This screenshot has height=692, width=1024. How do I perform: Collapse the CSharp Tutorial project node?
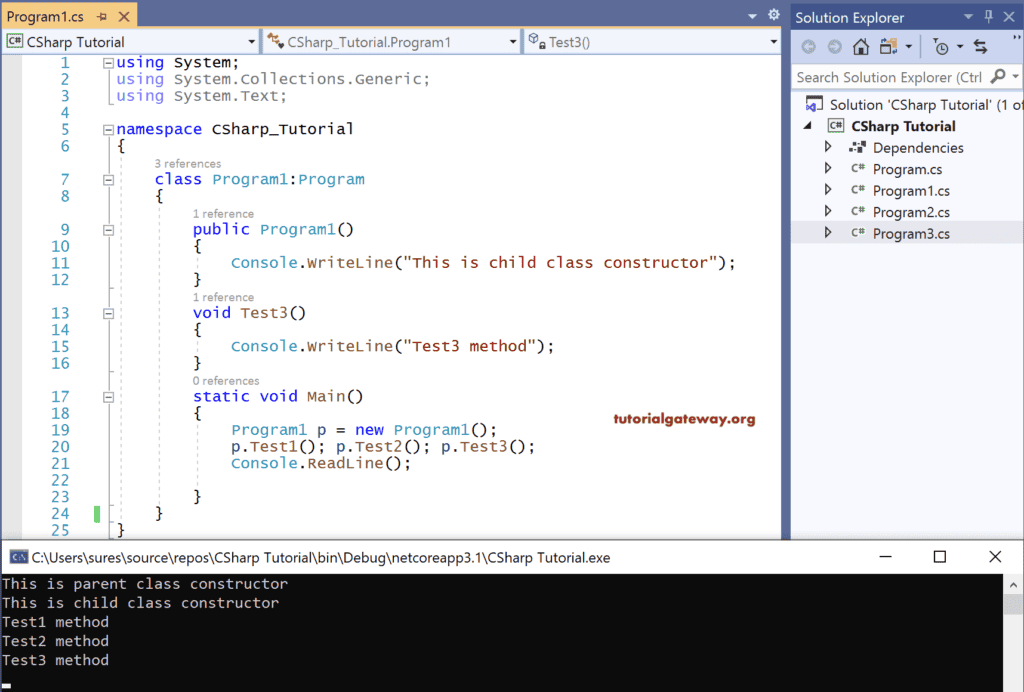point(808,125)
